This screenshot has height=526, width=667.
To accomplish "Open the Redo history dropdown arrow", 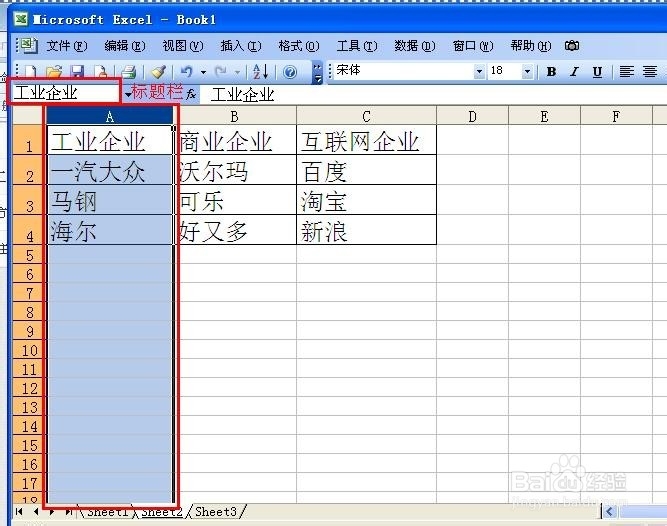I will coord(237,72).
